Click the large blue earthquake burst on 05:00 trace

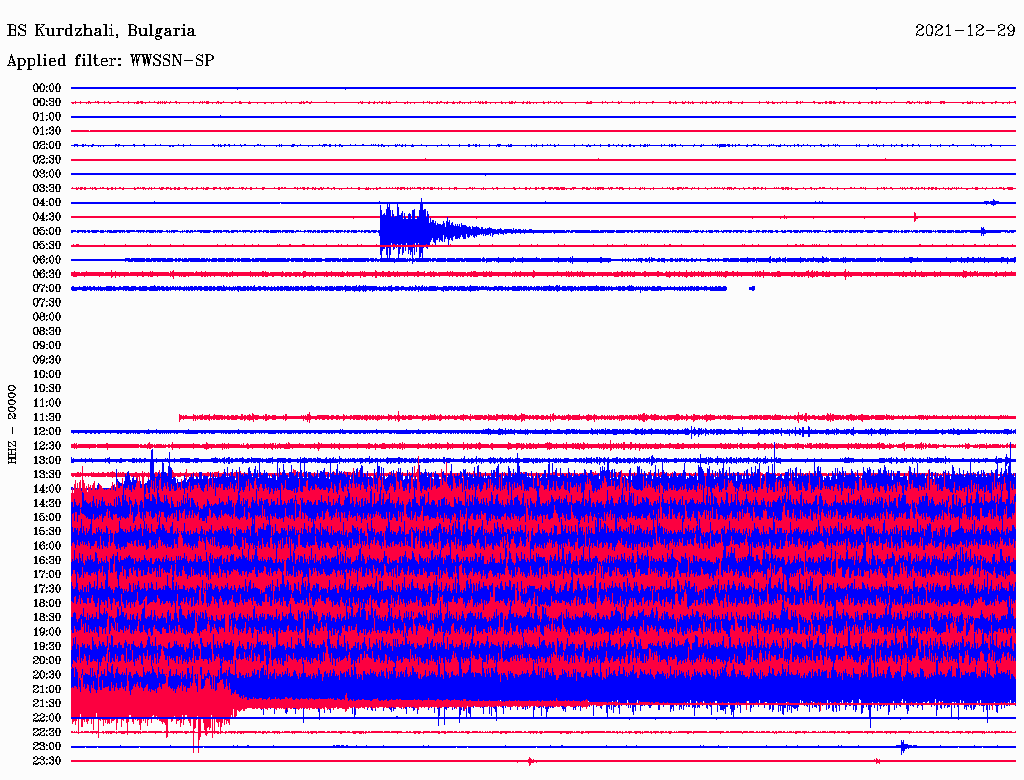pos(405,230)
